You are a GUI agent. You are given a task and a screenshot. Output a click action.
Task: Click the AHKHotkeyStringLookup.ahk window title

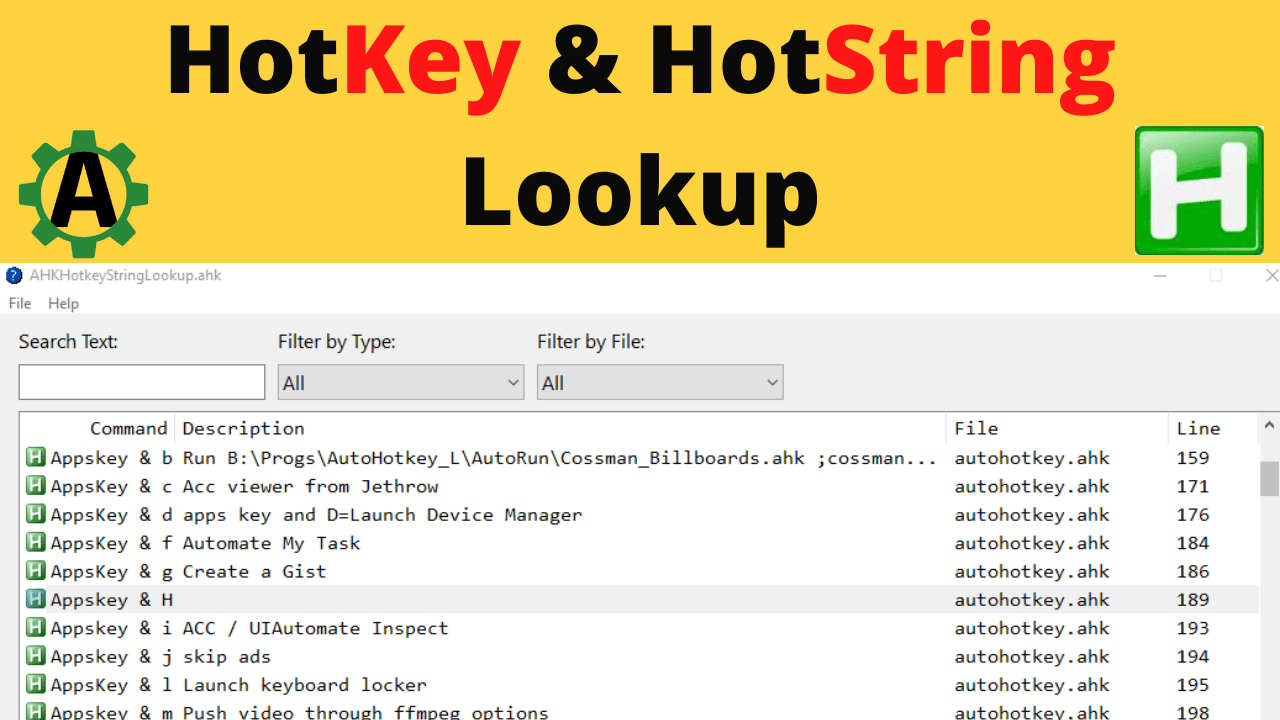click(x=126, y=275)
